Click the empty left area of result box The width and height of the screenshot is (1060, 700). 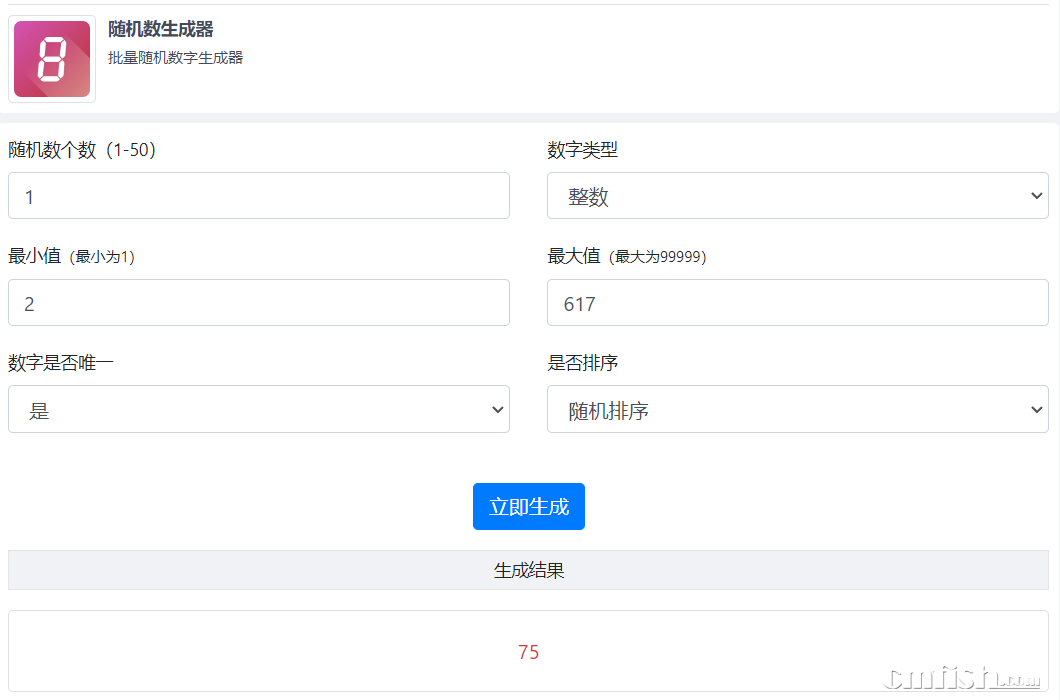pos(150,652)
